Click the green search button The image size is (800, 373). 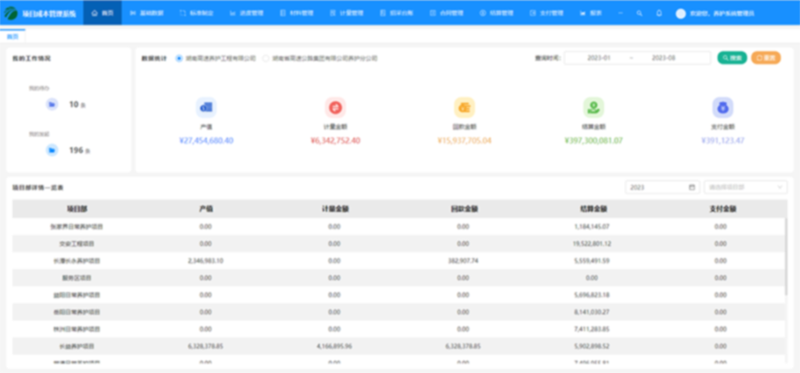[732, 58]
